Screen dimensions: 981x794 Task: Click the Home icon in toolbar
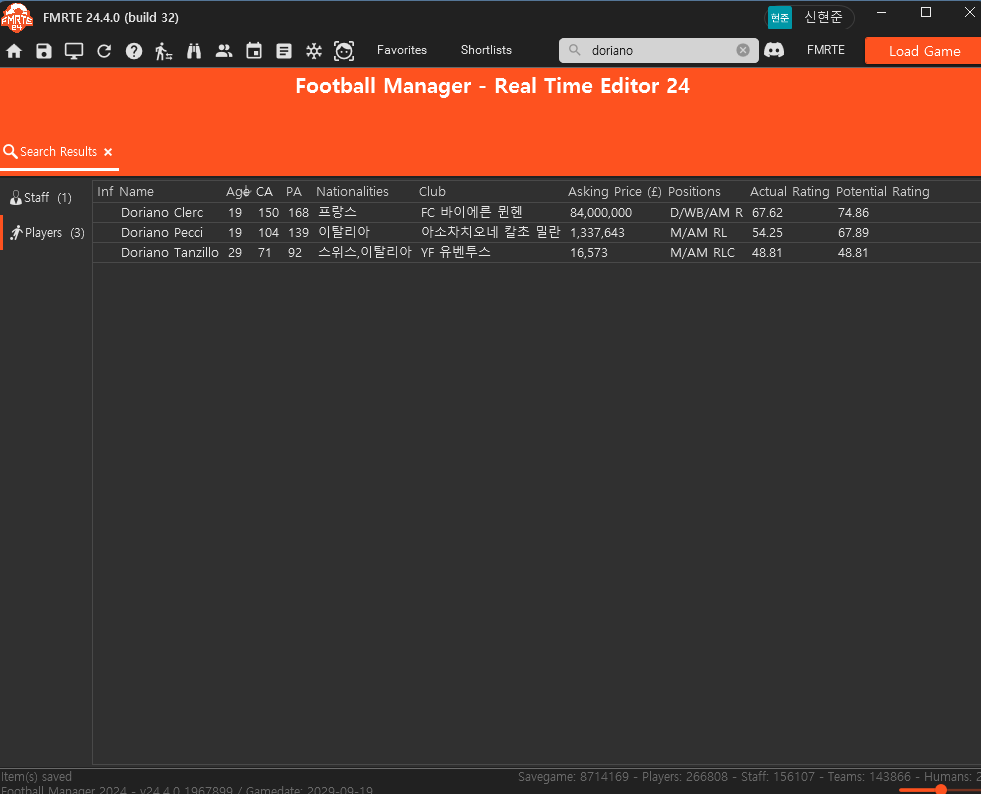coord(14,51)
